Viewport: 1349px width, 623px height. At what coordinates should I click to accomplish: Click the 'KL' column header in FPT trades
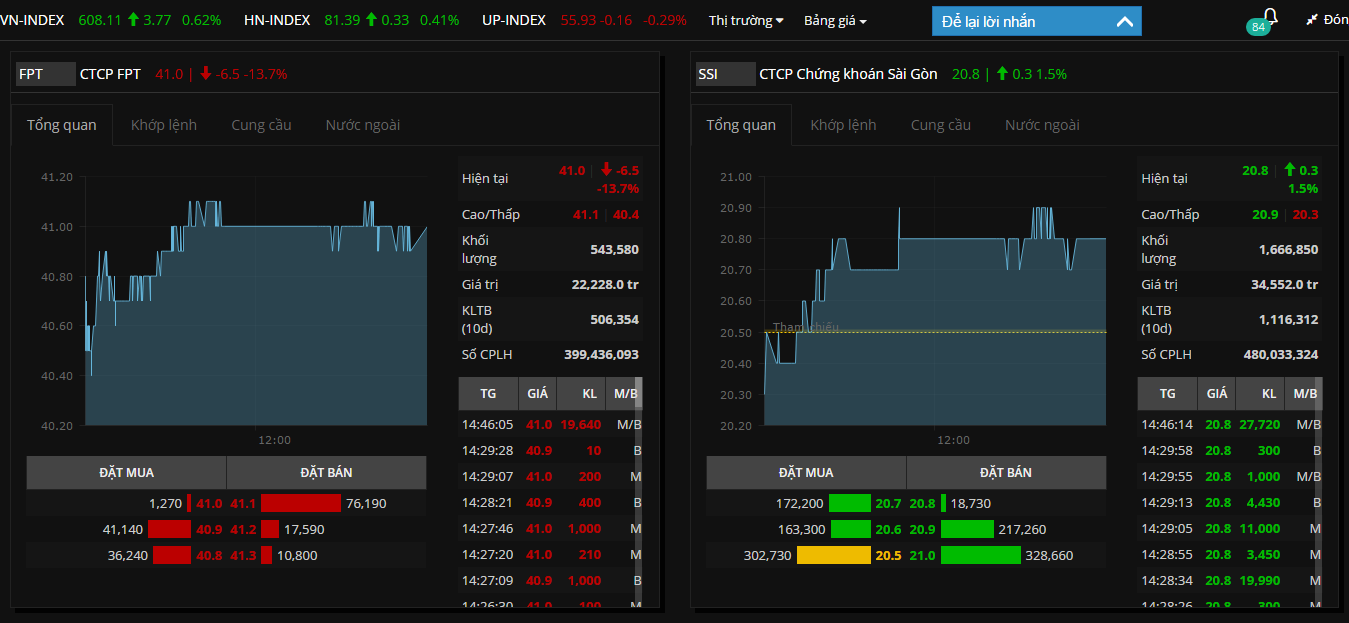(x=583, y=394)
